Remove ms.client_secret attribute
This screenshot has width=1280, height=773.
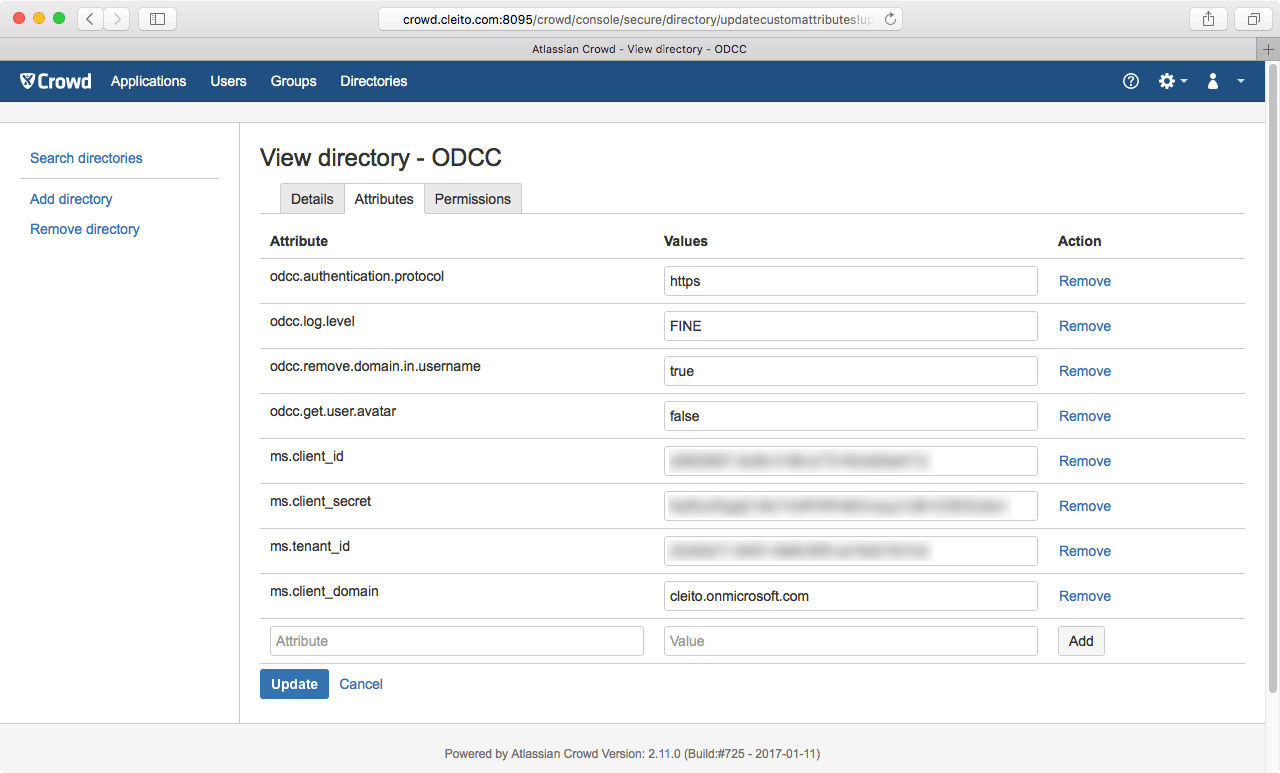(1085, 506)
